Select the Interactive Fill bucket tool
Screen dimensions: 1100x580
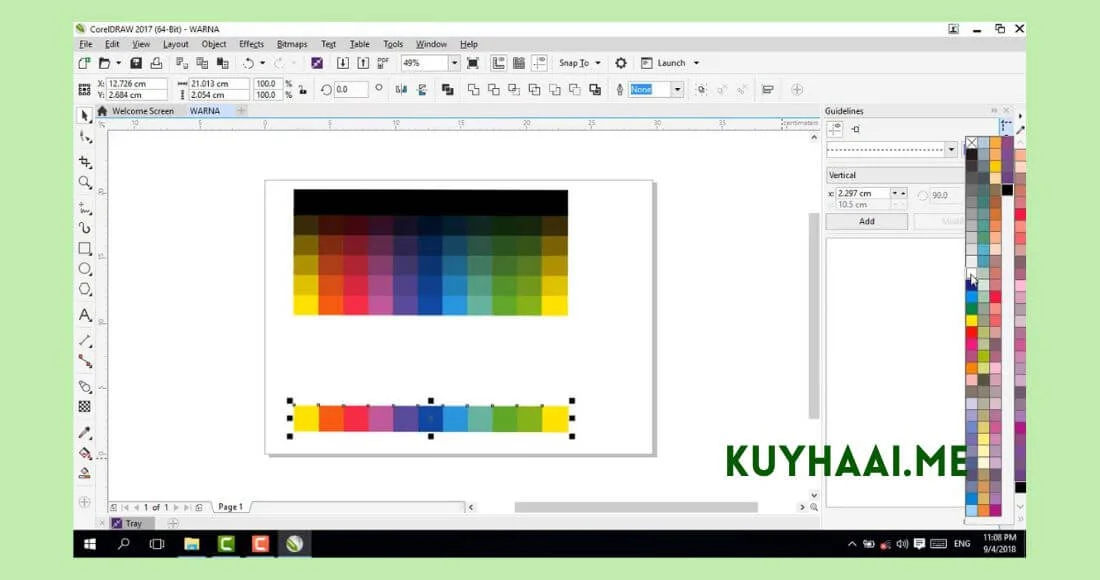[x=85, y=453]
